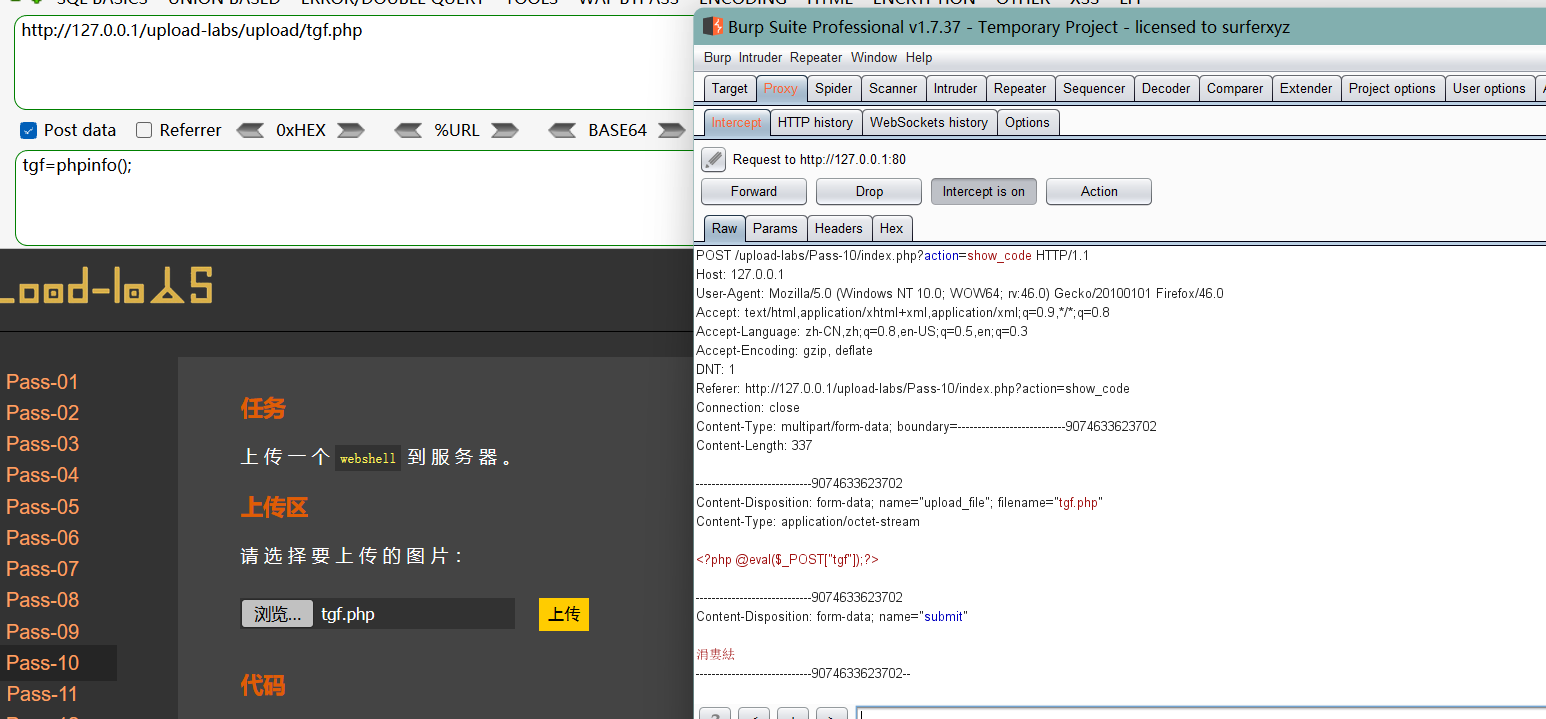Open the Intruder menu in menu bar

coord(761,57)
